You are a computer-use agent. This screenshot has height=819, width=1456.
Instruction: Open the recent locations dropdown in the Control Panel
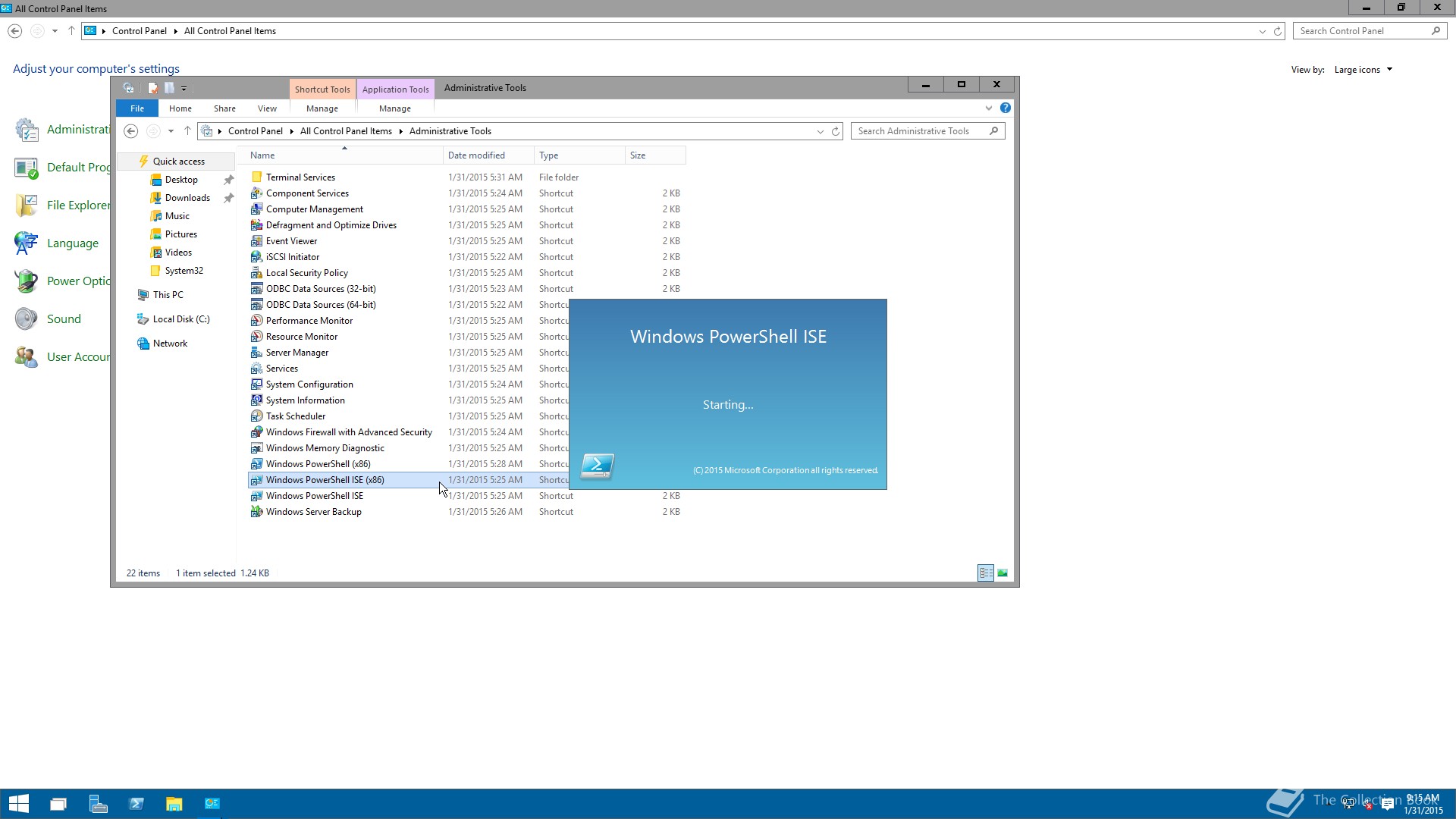click(x=55, y=31)
